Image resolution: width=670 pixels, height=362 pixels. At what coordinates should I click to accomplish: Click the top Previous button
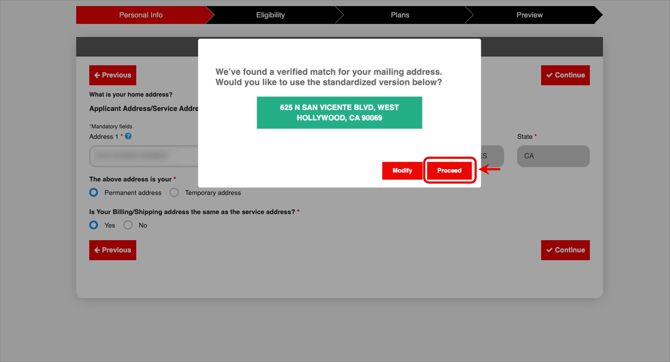click(113, 75)
